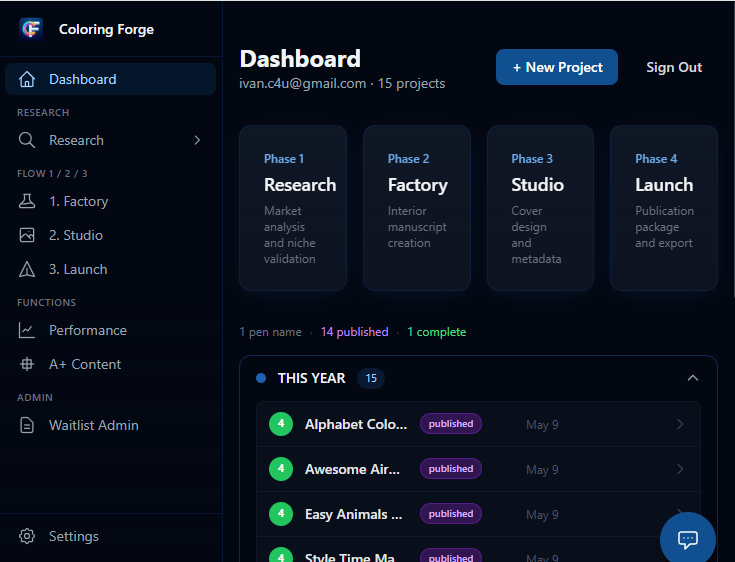Expand the Research sidebar chevron

pos(197,140)
